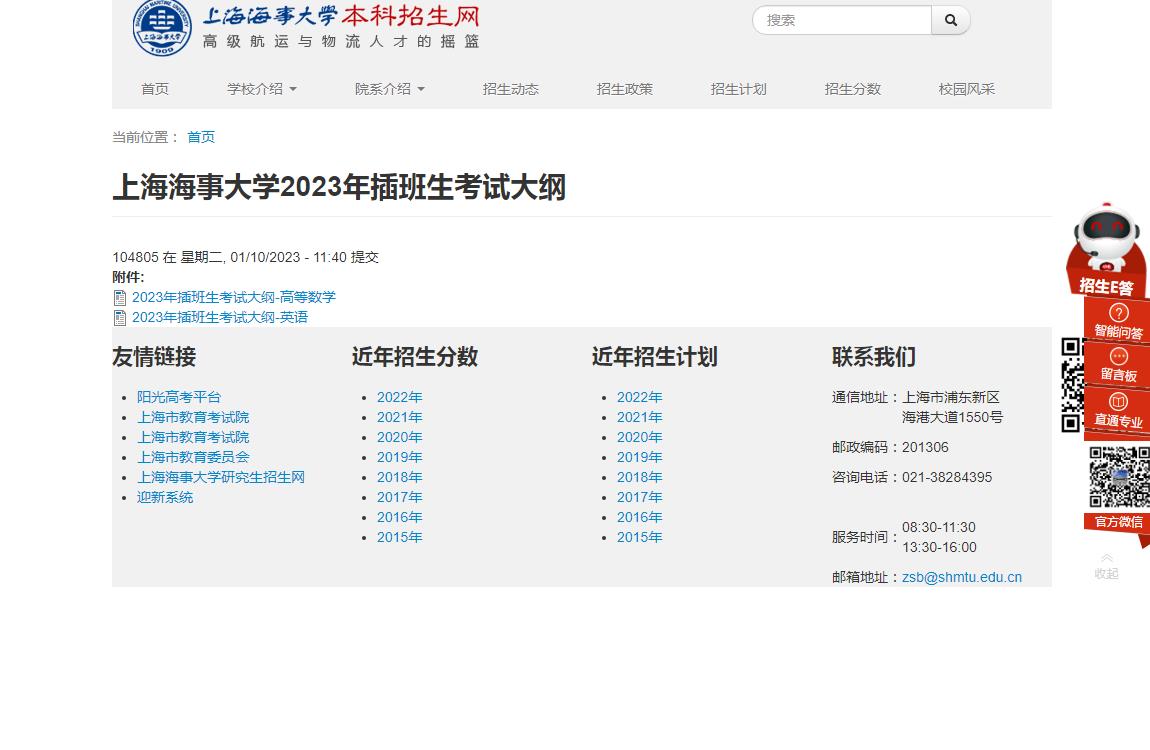1150x750 pixels.
Task: Click the zsb@shmtu.edu.cn email link
Action: (962, 578)
